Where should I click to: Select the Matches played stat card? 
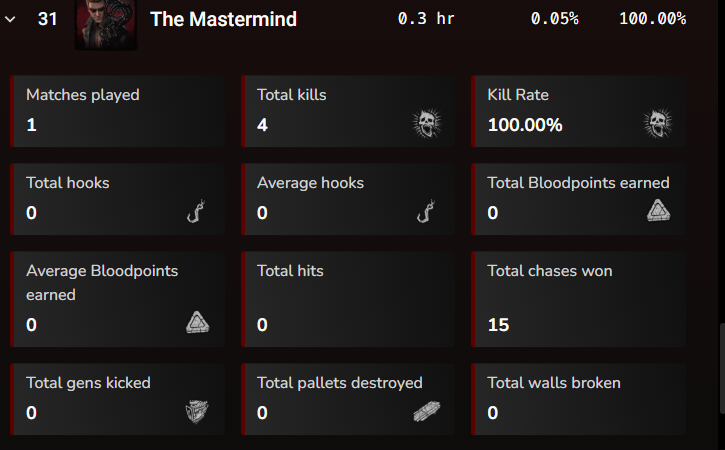pos(118,111)
